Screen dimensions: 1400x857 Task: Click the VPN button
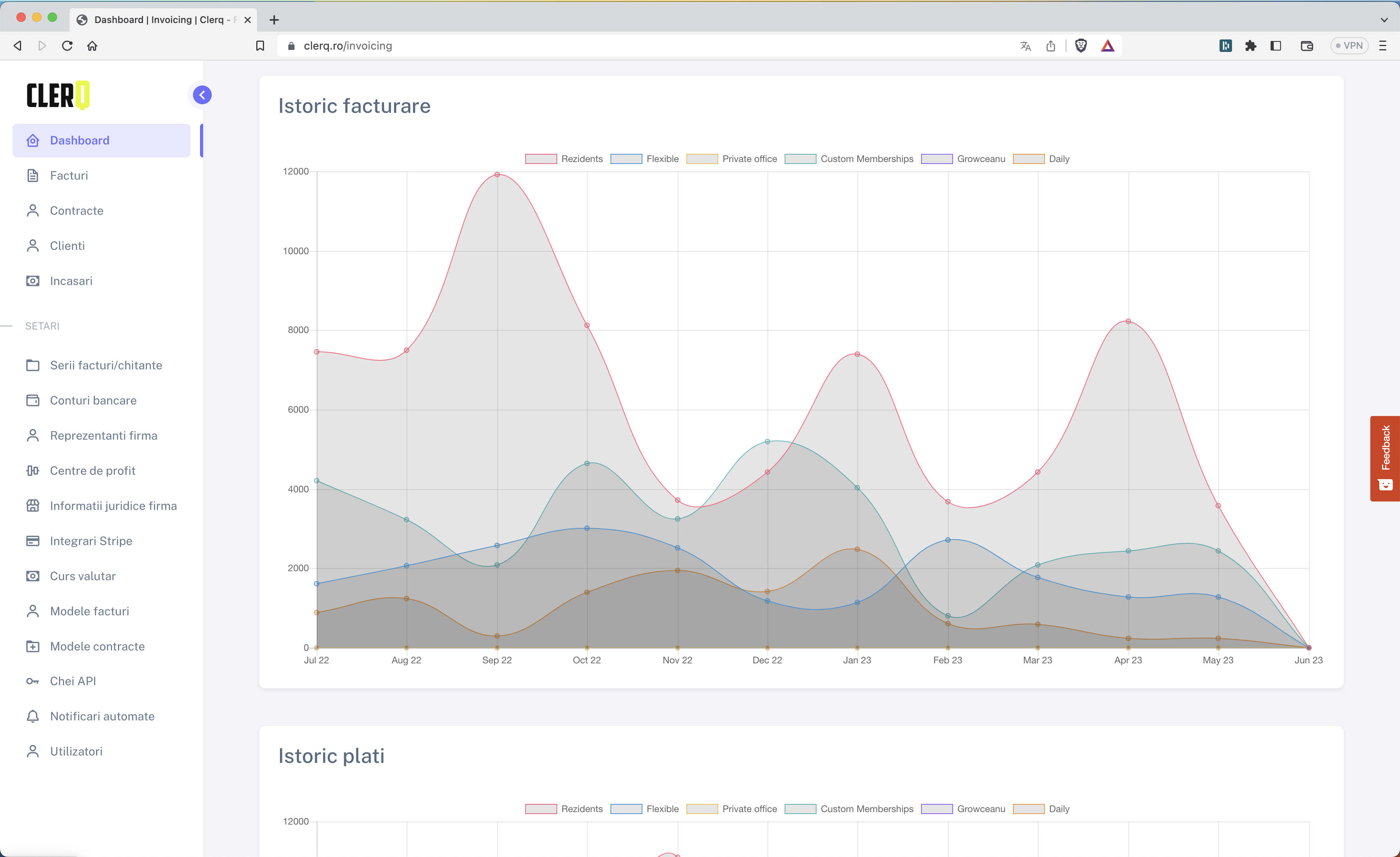tap(1349, 46)
